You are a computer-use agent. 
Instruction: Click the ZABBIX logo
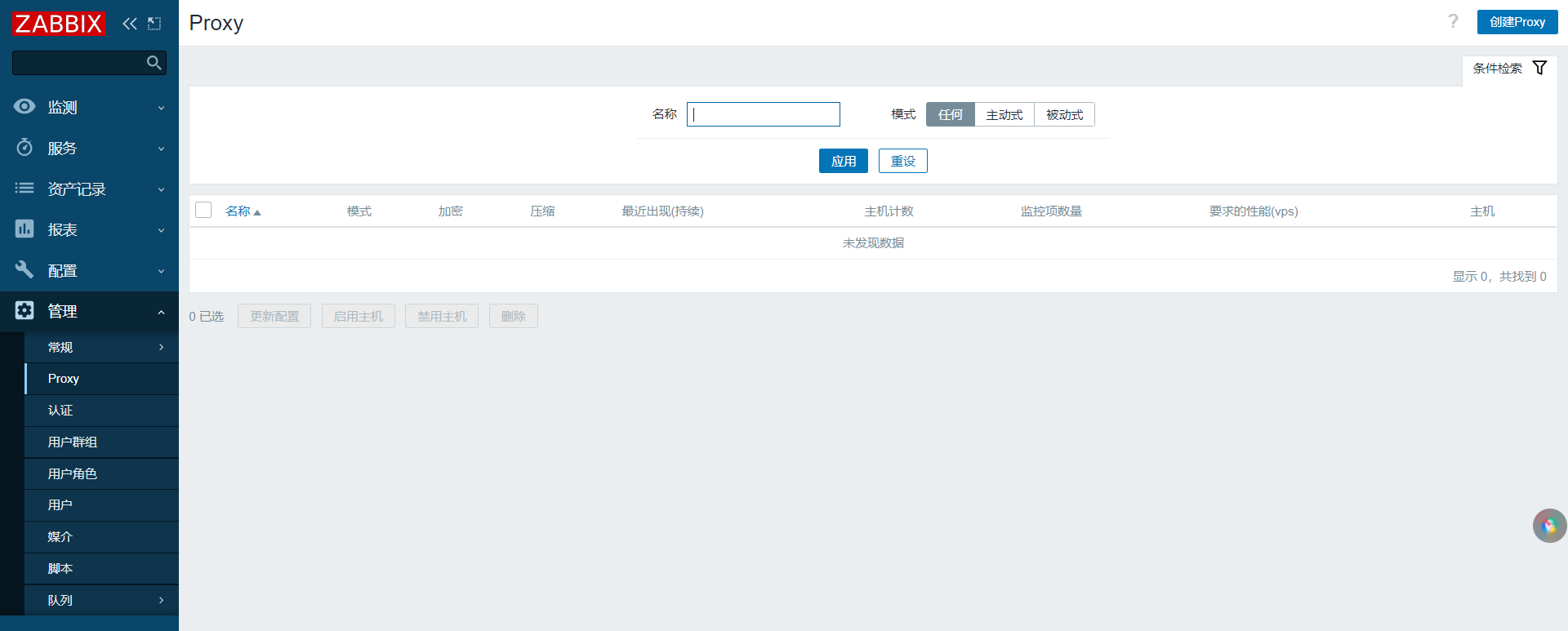coord(59,24)
